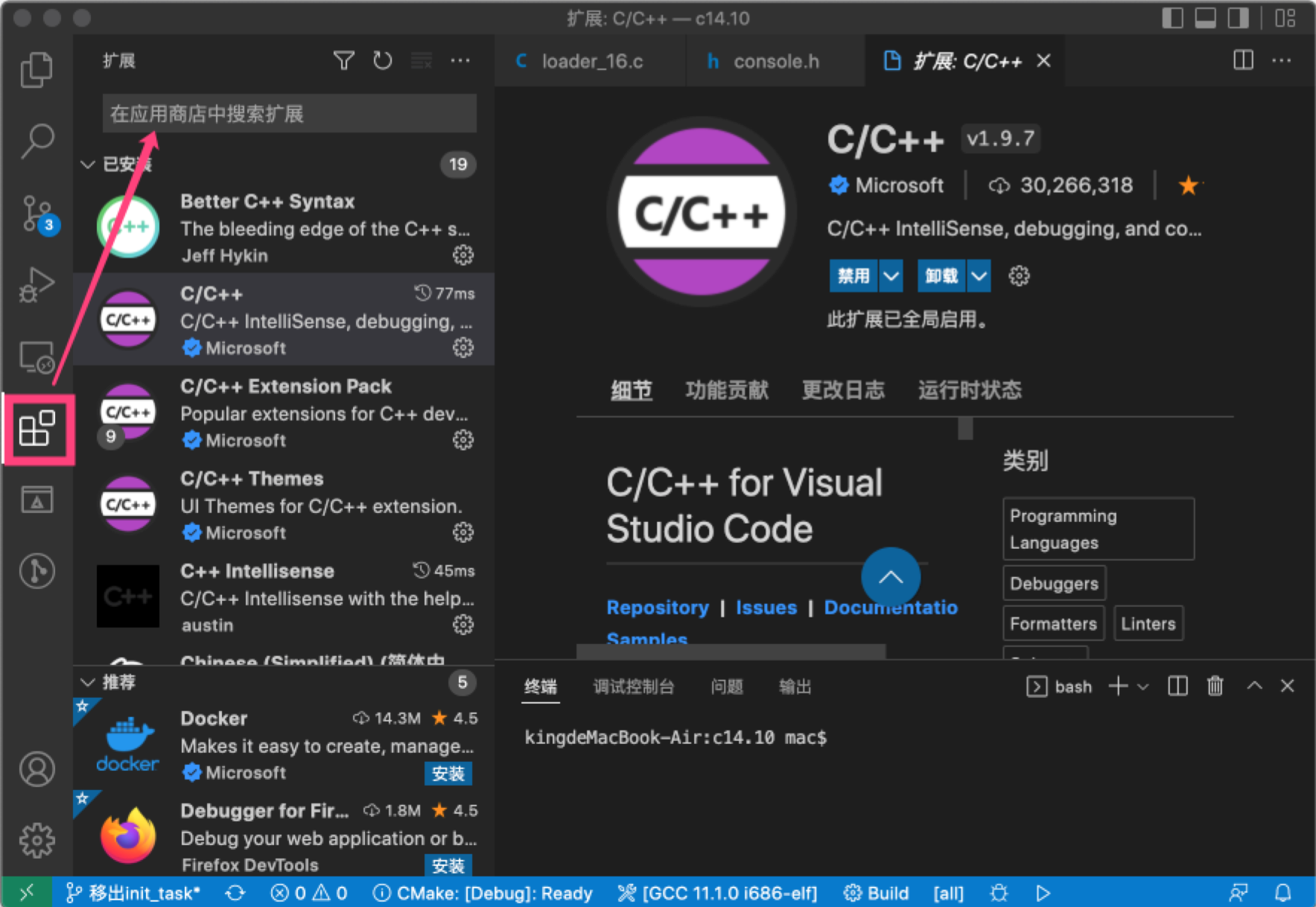Toggle the primary sidebar layout button
The width and height of the screenshot is (1316, 907).
pos(1172,18)
